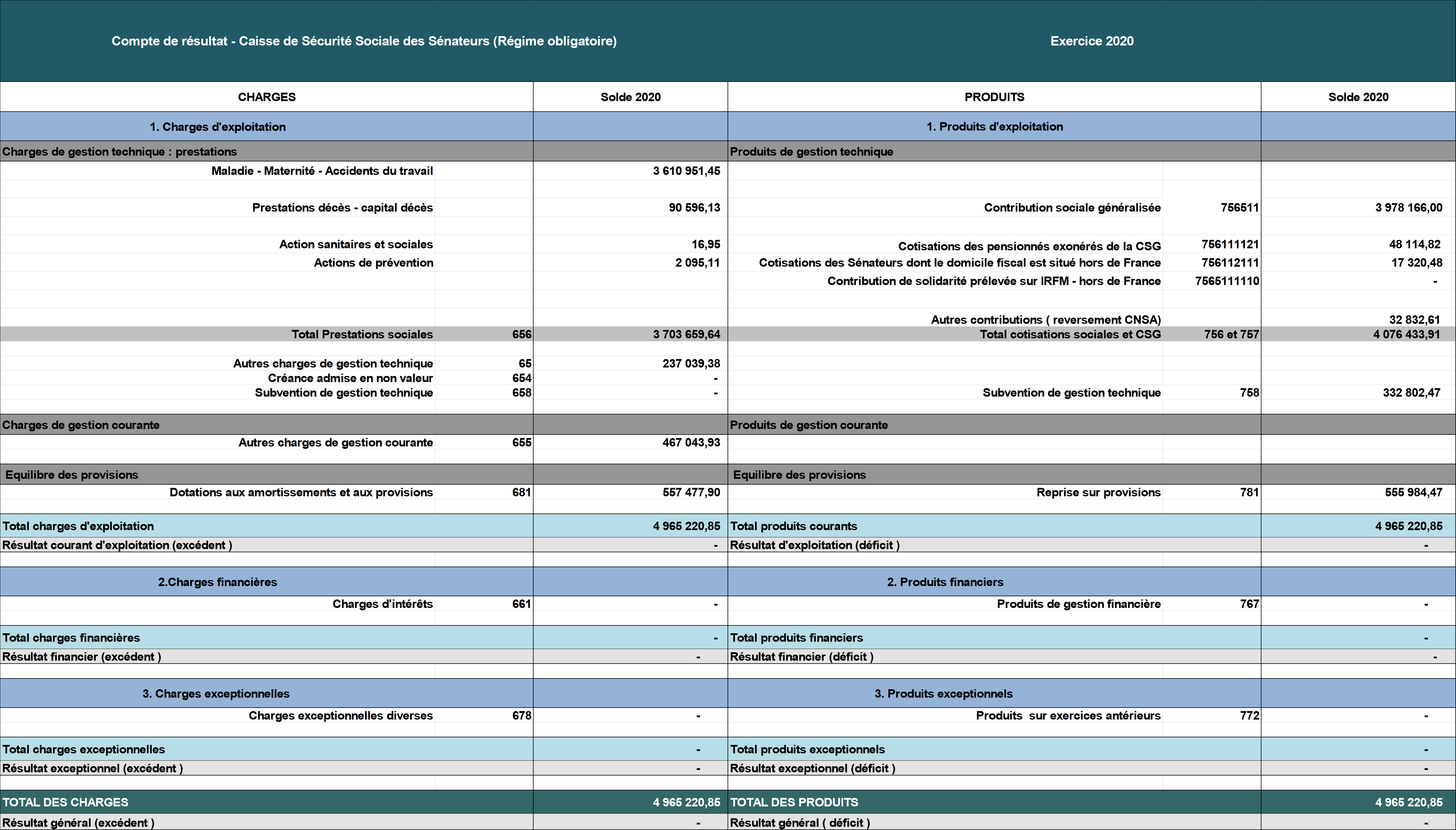Select account code 756111121 cell
The height and width of the screenshot is (830, 1456).
tap(1230, 245)
